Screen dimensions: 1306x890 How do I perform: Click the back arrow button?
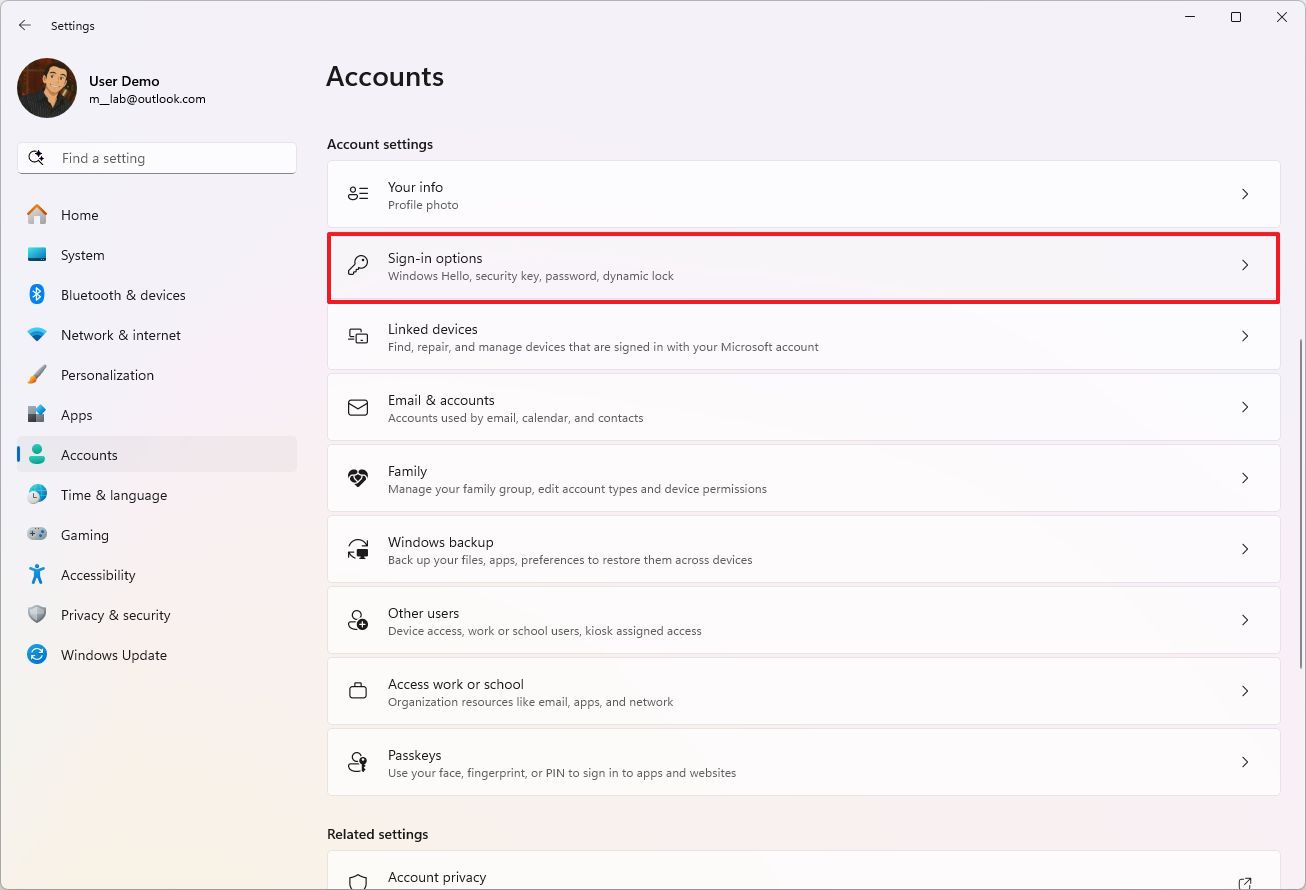tap(25, 25)
